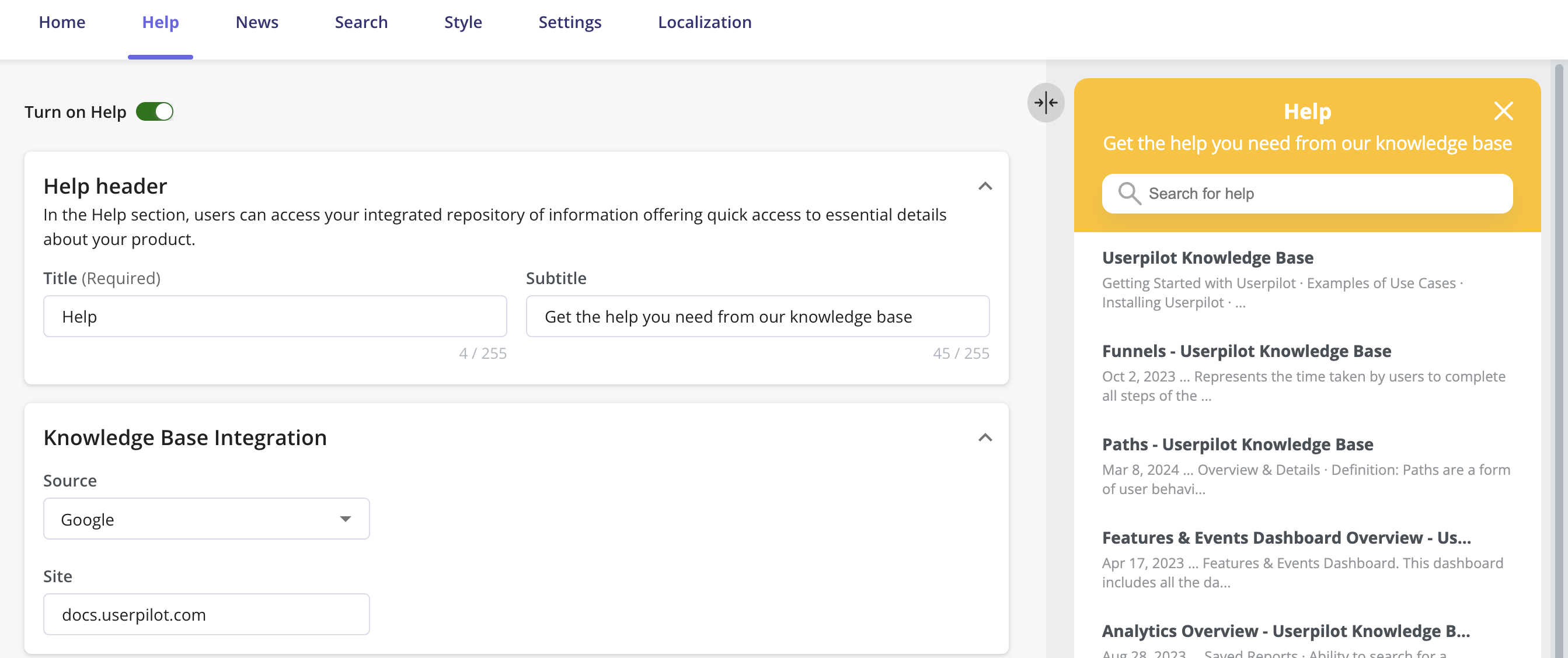This screenshot has height=658, width=1568.
Task: Open Paths - Userpilot Knowledge Base article
Action: pos(1238,444)
